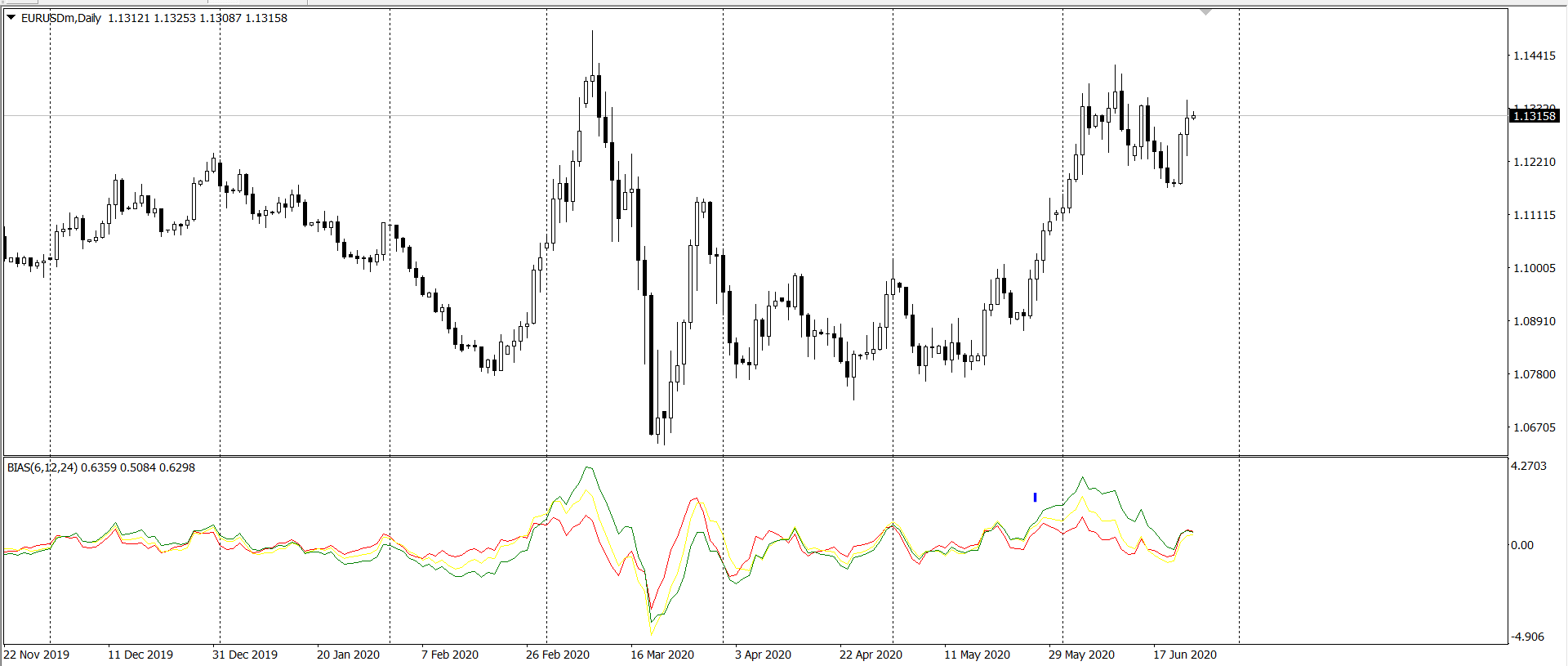
Task: Click the OHLC values 1.13121 1.13253 1.13087 1.13158
Action: click(198, 18)
